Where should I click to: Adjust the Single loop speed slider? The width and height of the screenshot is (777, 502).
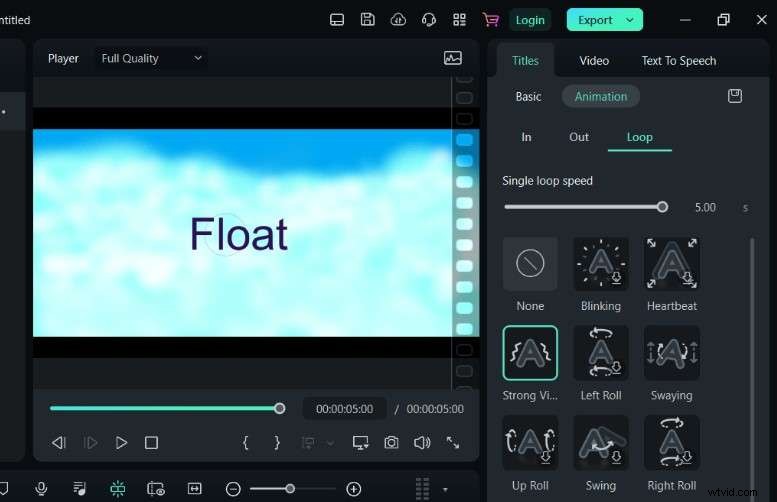coord(586,207)
